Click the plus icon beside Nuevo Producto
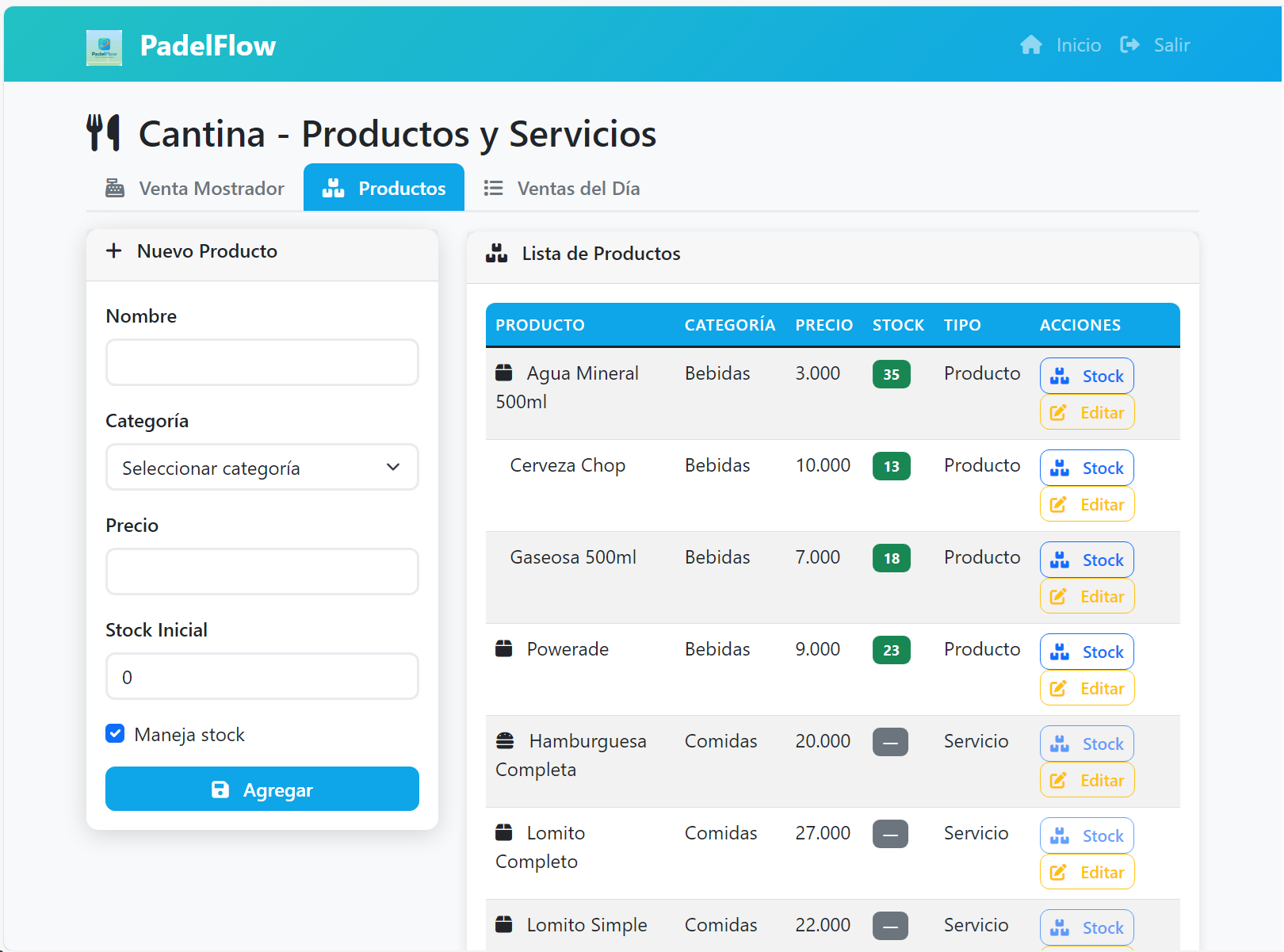 (x=114, y=251)
